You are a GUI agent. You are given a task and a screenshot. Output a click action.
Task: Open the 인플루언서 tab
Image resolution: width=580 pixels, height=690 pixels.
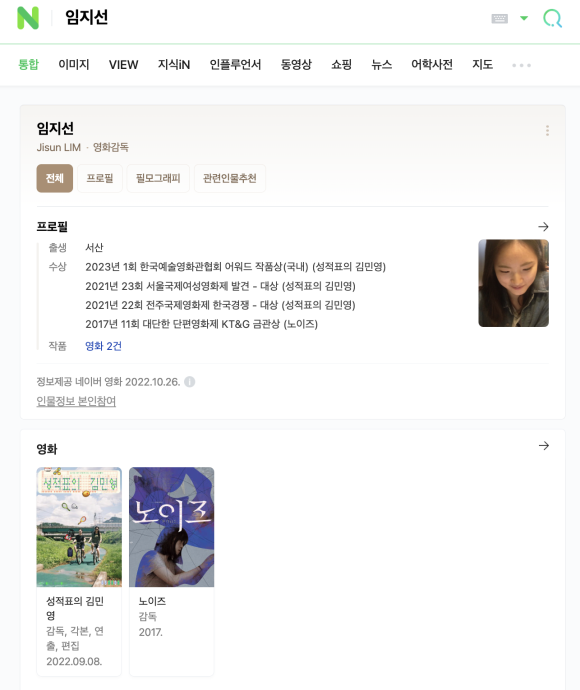click(x=235, y=65)
